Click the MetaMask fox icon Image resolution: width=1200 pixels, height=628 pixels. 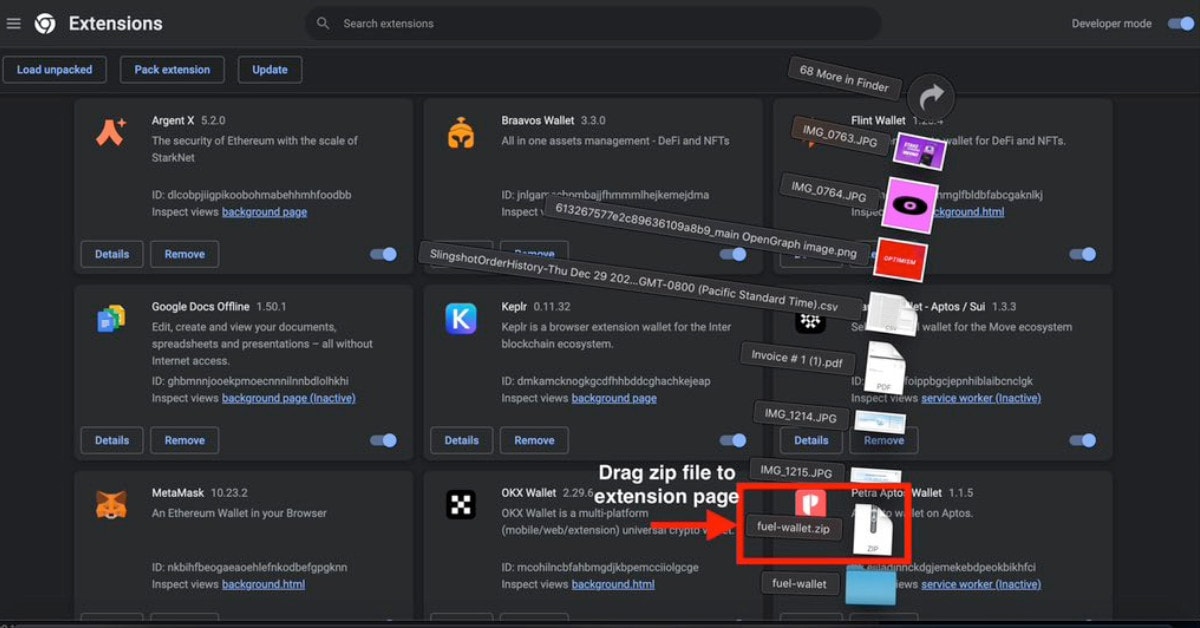click(x=111, y=504)
